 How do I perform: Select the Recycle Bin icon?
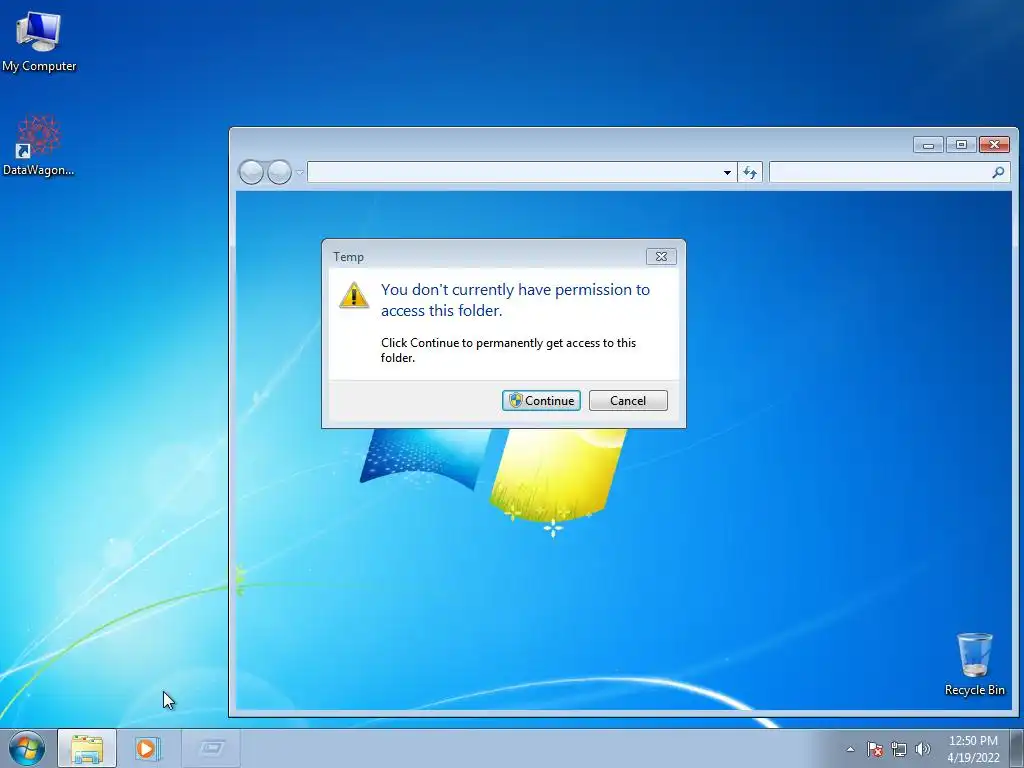pos(974,664)
